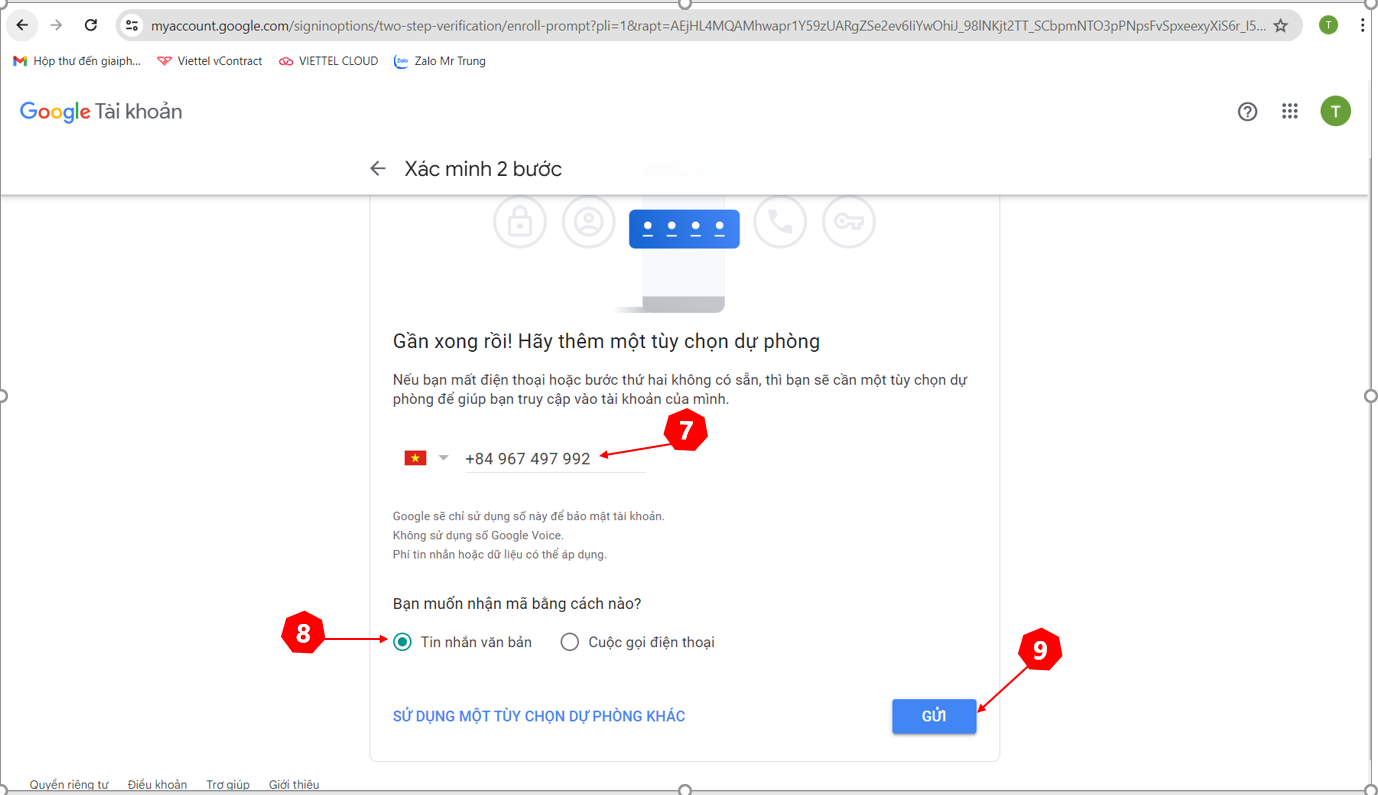1378x795 pixels.
Task: Open the VIETTEL CLOUD bookmark
Action: [x=329, y=61]
